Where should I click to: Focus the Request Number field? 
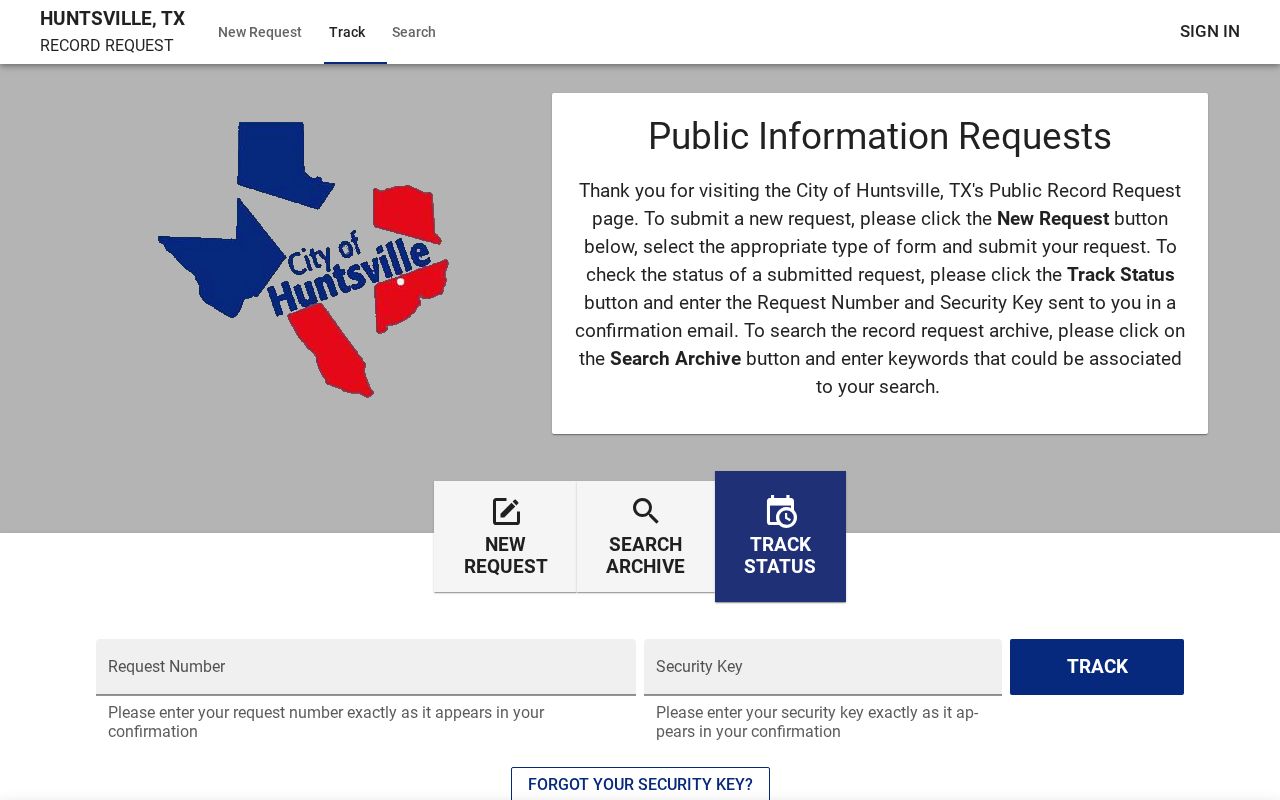(366, 667)
